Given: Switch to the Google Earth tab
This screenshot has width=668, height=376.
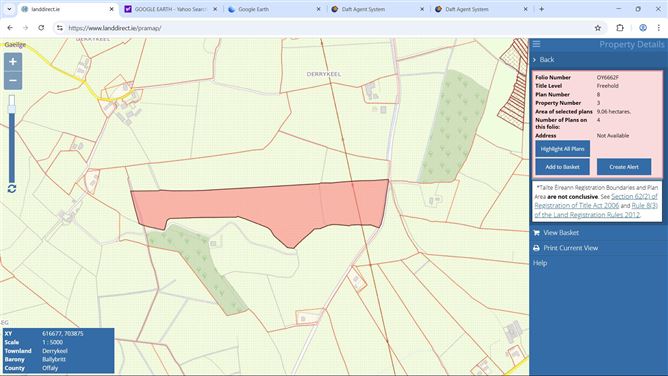Looking at the screenshot, I should click(x=274, y=9).
